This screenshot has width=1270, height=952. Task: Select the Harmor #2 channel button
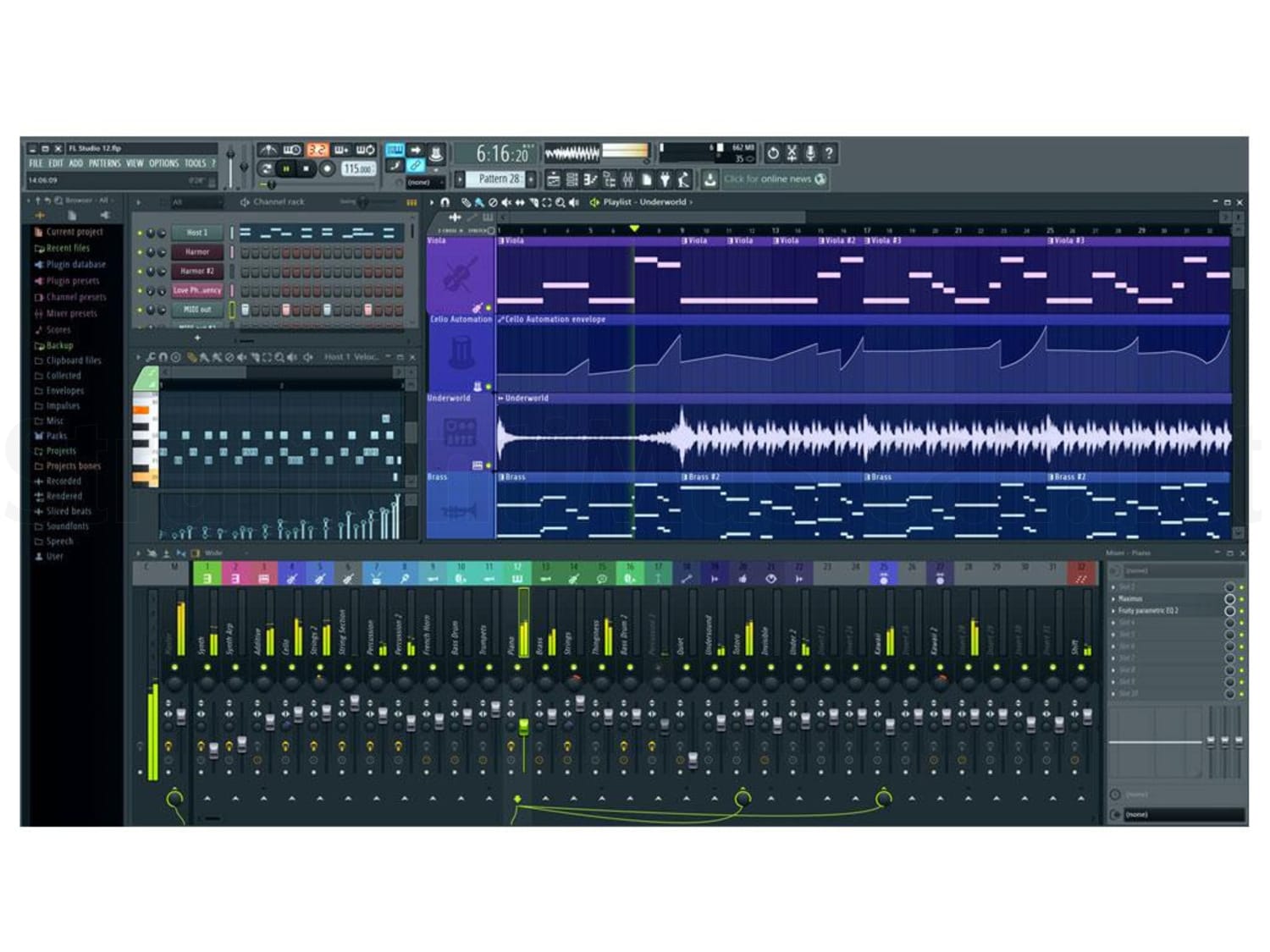[x=197, y=272]
